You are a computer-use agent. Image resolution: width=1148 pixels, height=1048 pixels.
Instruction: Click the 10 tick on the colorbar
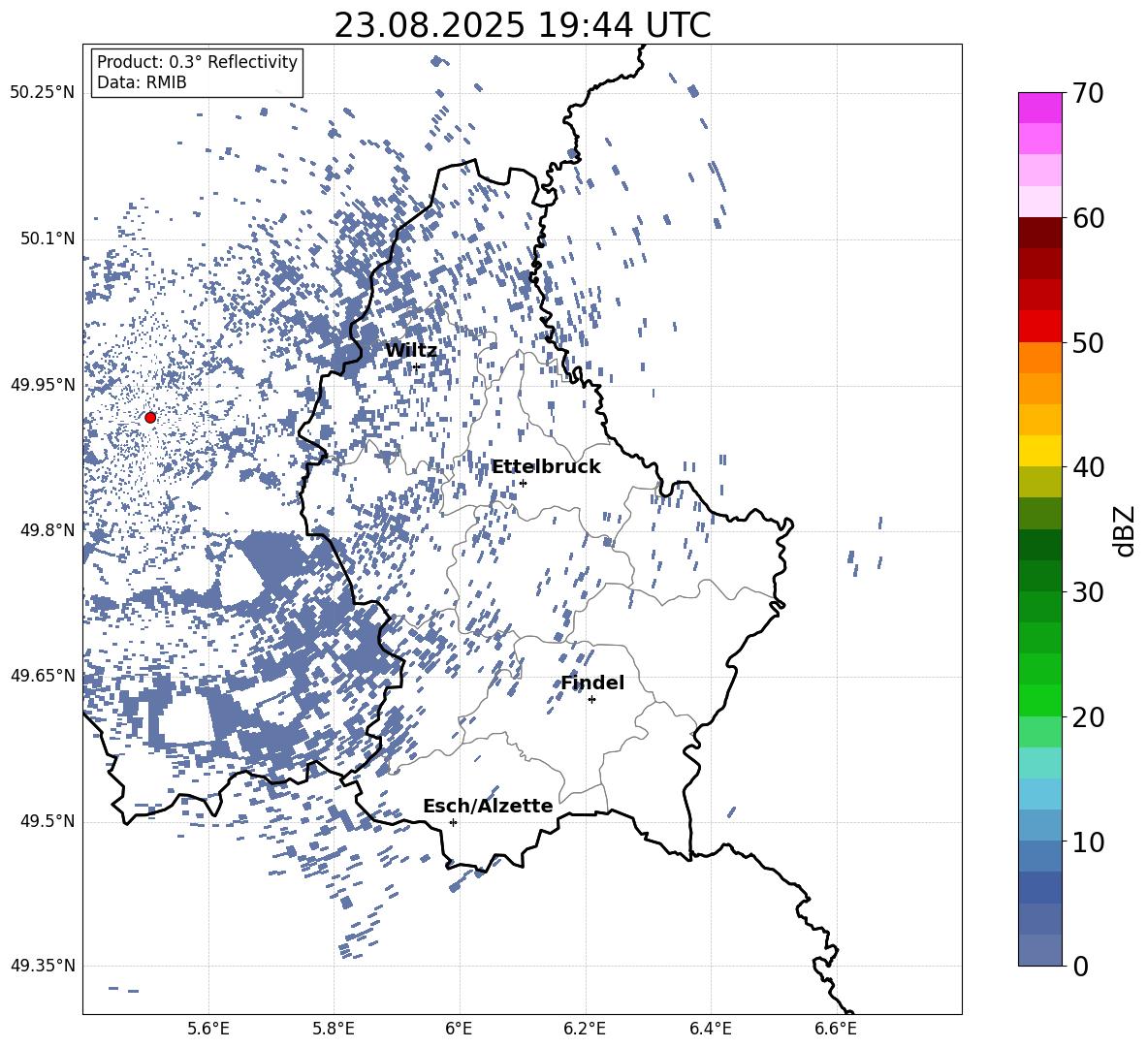pos(1087,842)
